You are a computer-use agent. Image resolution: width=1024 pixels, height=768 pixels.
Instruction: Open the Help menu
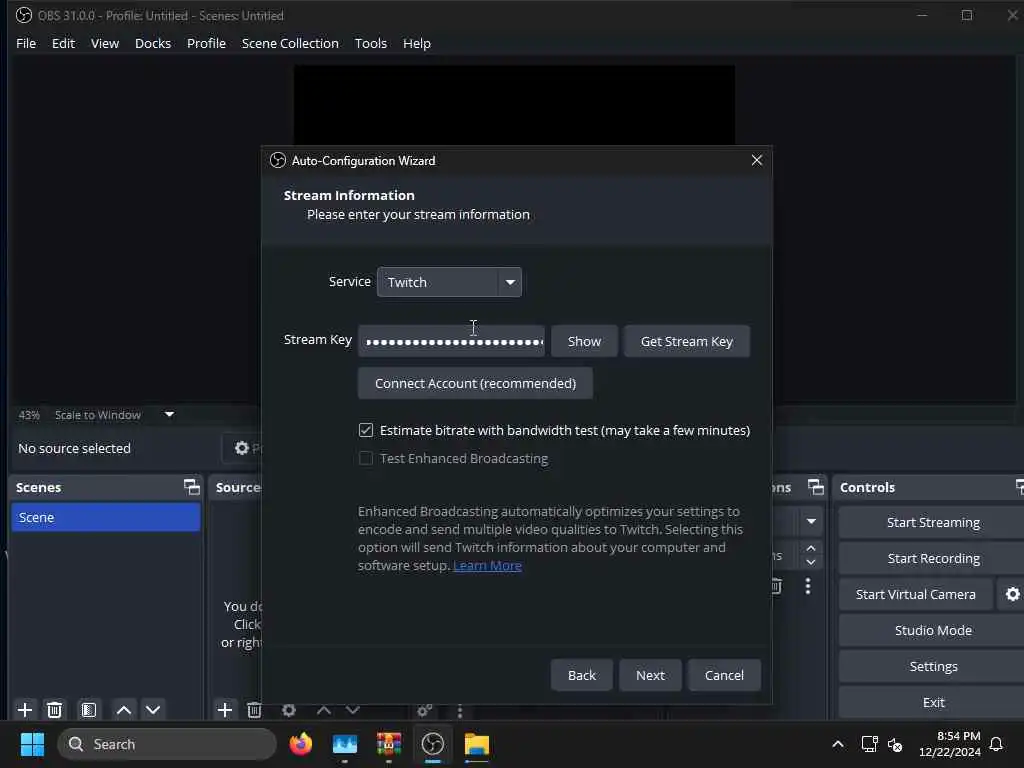tap(417, 43)
